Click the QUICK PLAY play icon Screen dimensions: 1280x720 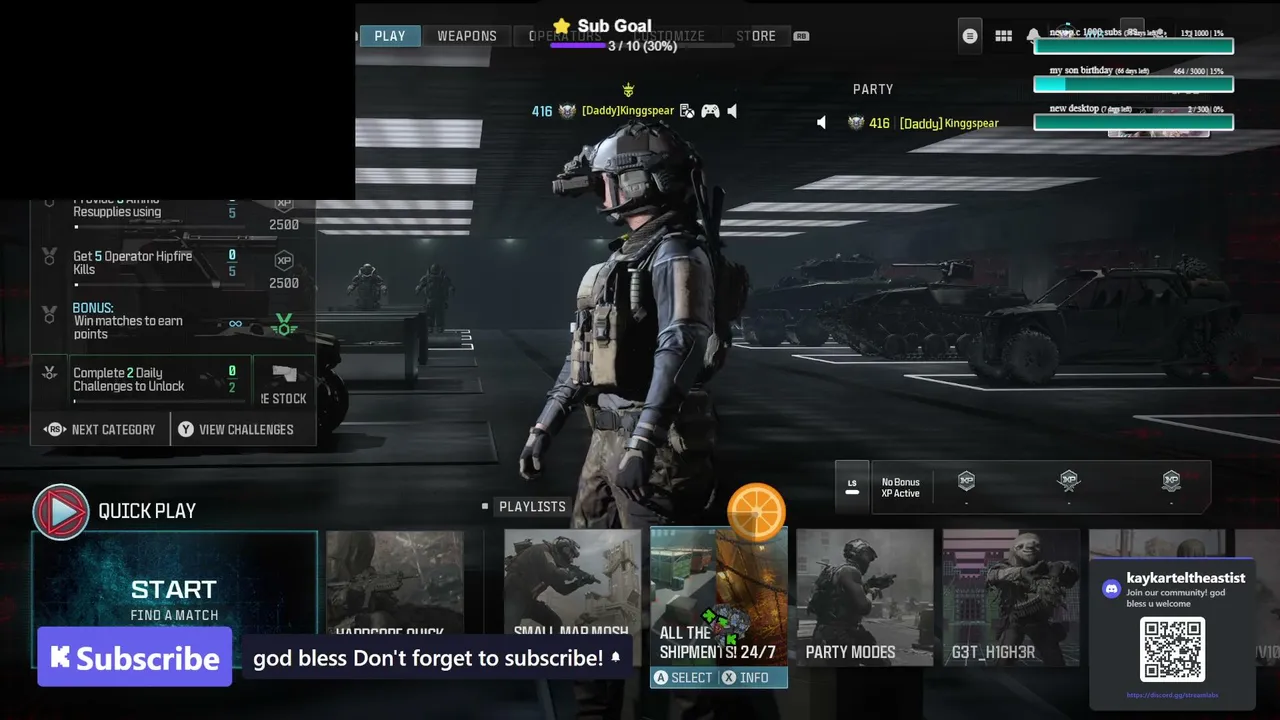[60, 512]
